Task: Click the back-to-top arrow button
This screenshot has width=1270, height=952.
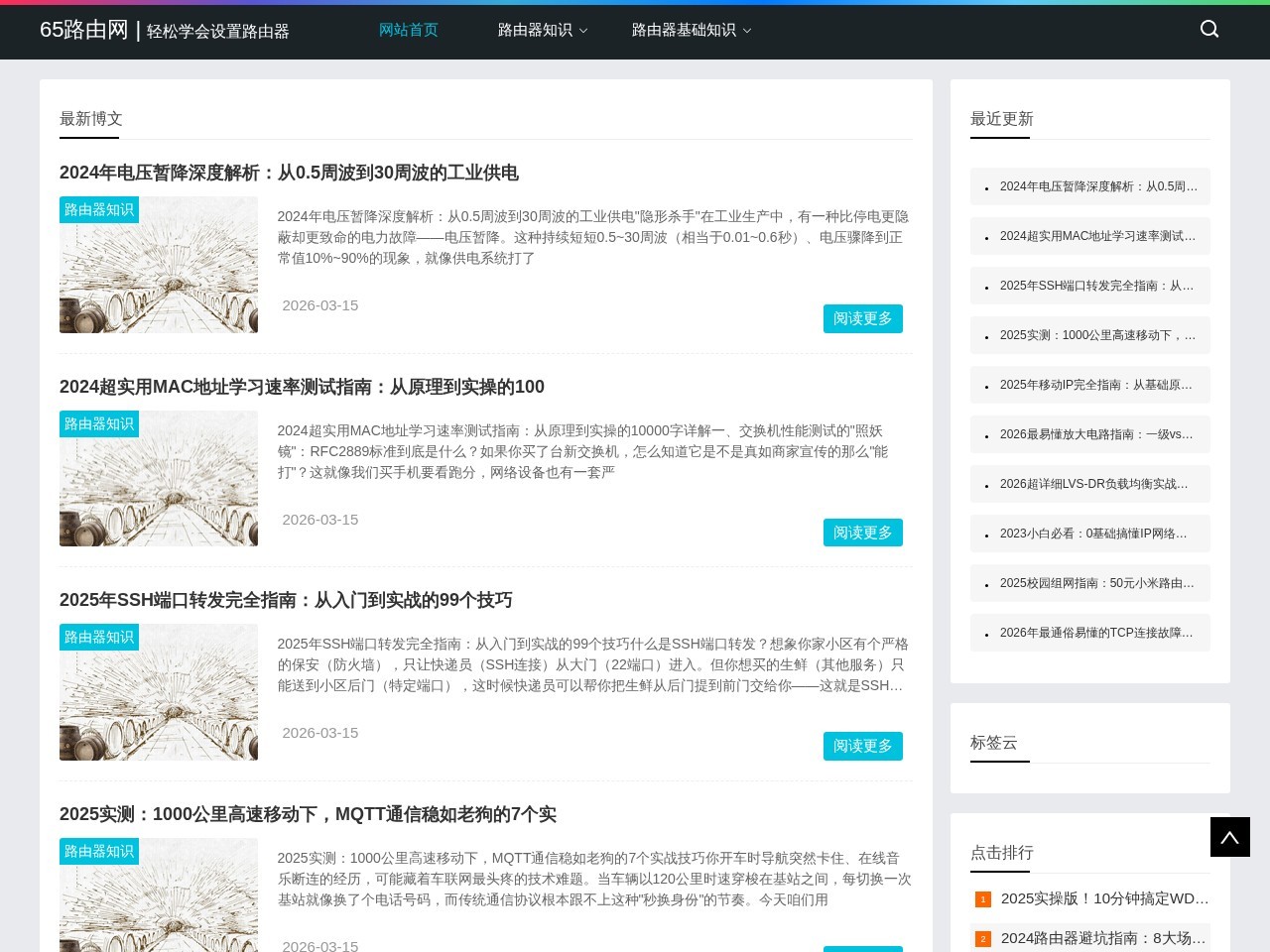Action: tap(1229, 838)
